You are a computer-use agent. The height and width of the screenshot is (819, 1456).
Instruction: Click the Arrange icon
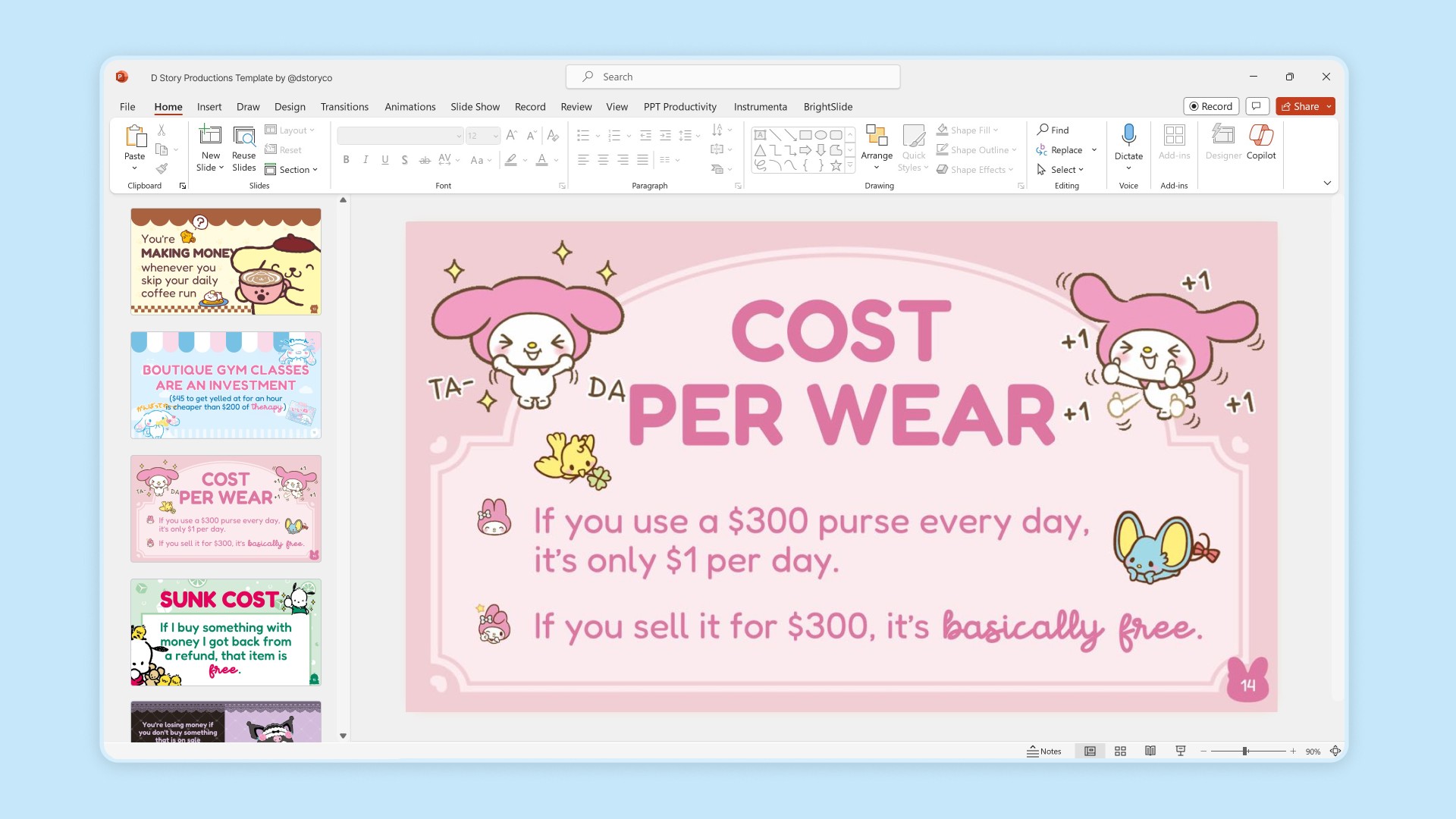[x=877, y=136]
